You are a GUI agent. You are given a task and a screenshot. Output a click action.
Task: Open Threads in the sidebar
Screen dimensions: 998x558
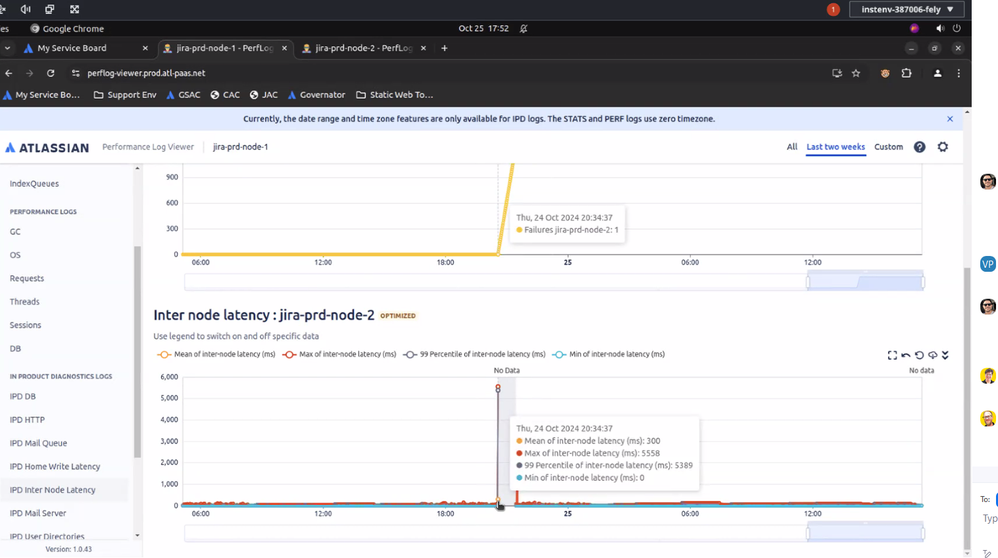25,302
